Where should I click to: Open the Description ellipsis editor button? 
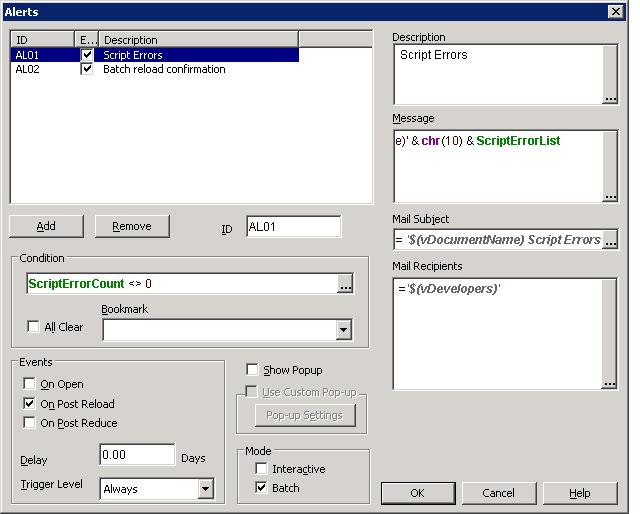610,99
